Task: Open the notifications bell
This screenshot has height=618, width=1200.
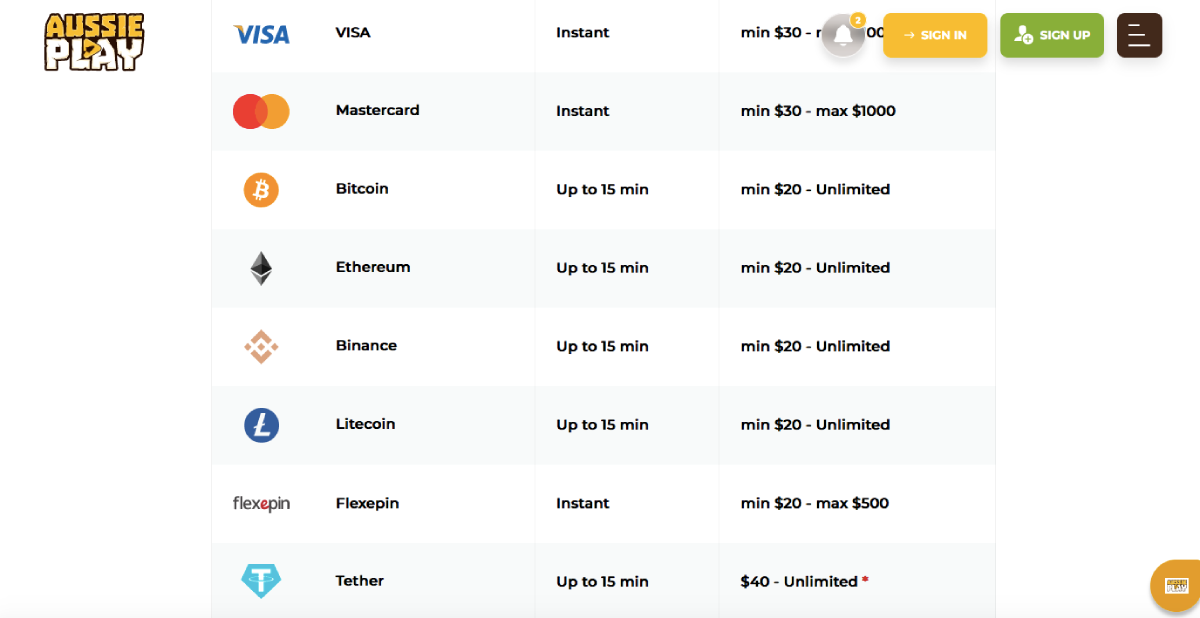Action: 843,36
